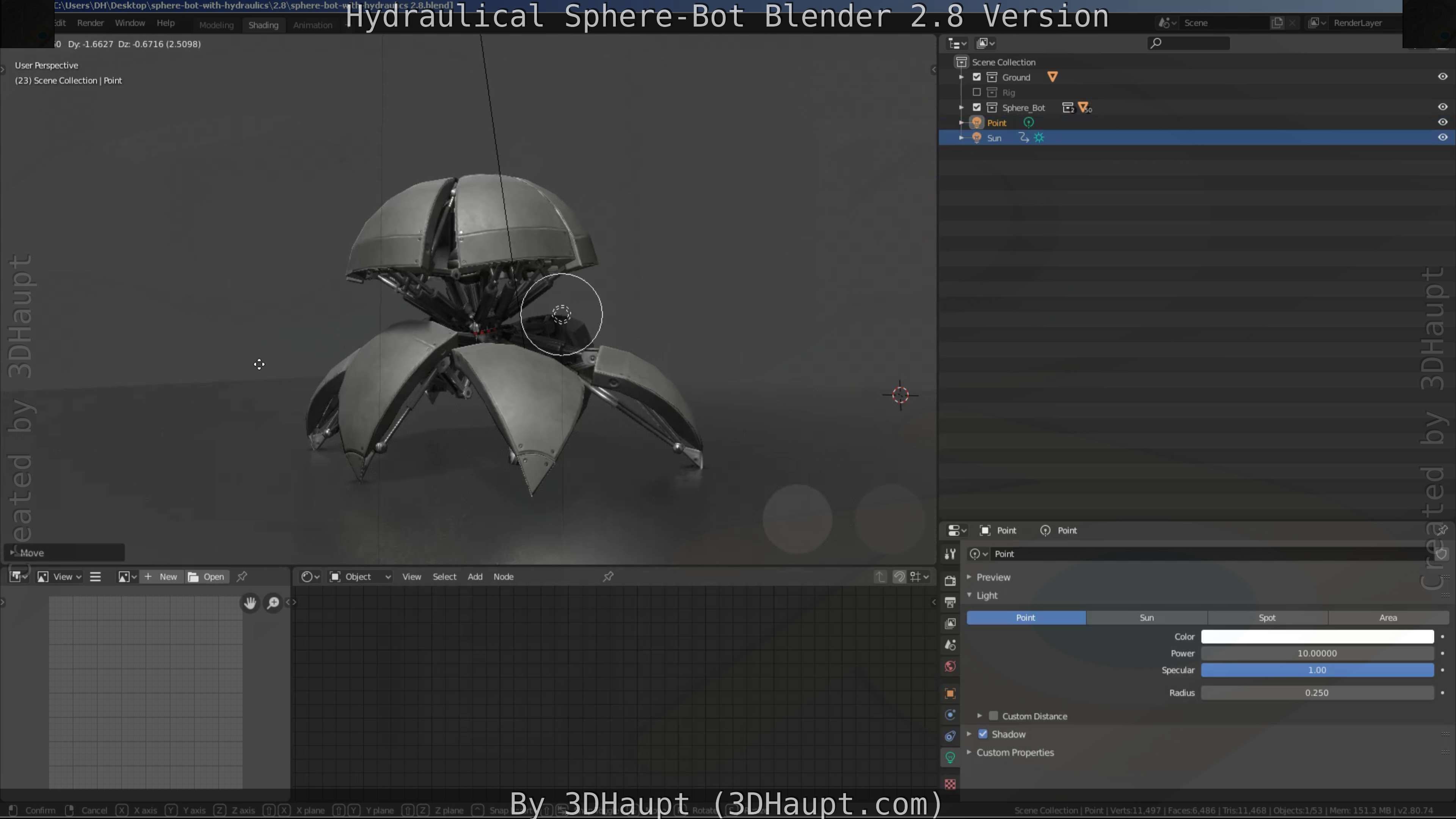
Task: Open the Texture properties checker icon
Action: [x=950, y=784]
